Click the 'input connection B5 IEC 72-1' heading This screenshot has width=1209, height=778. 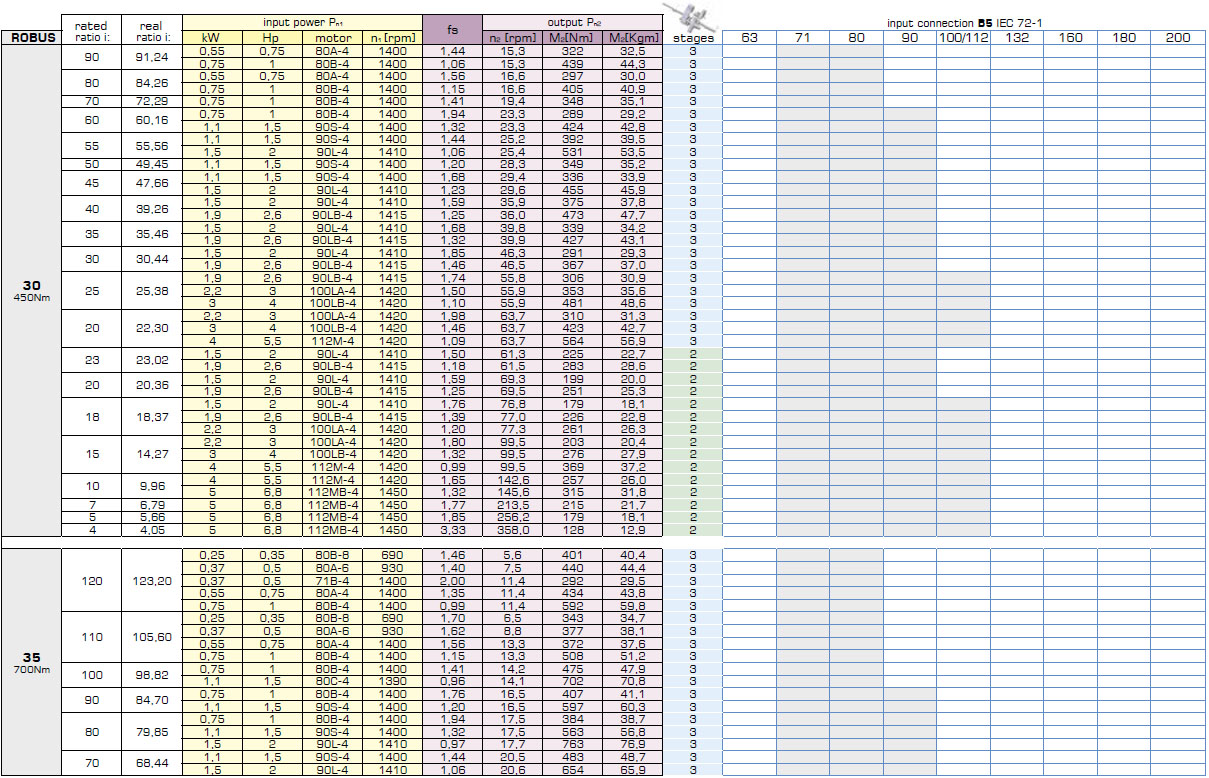coord(964,22)
